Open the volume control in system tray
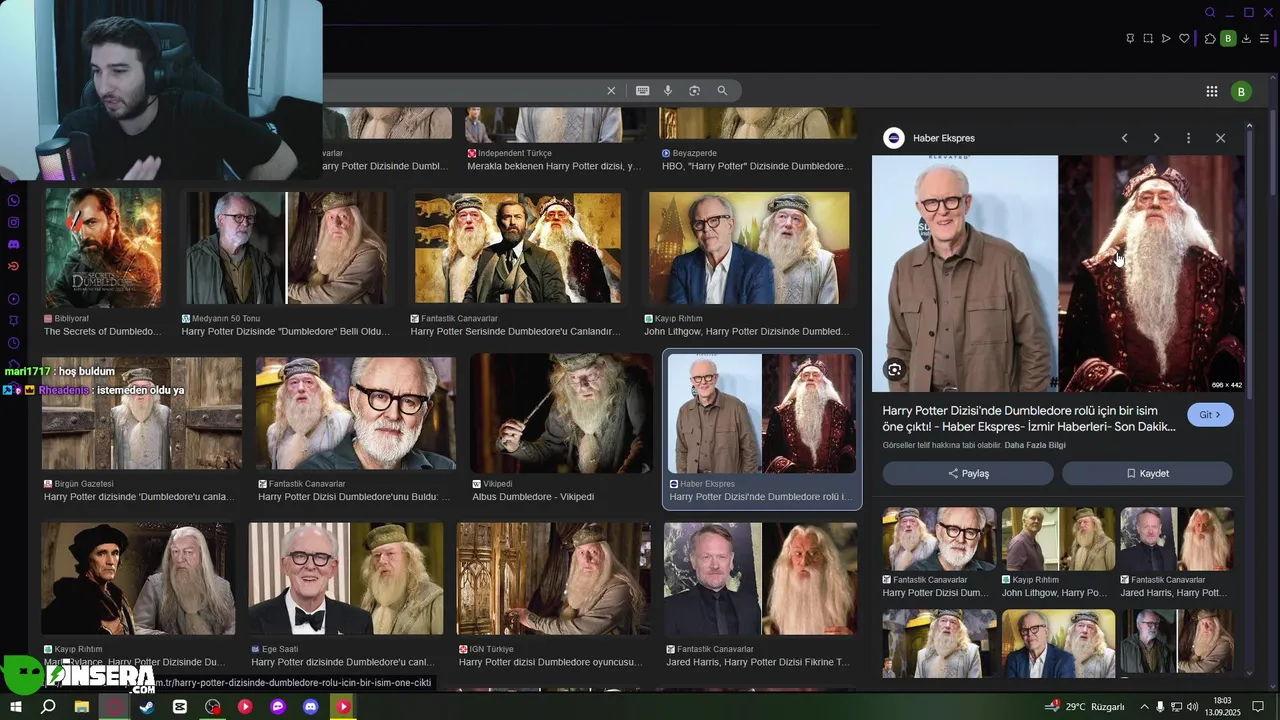The image size is (1280, 720). (1192, 706)
